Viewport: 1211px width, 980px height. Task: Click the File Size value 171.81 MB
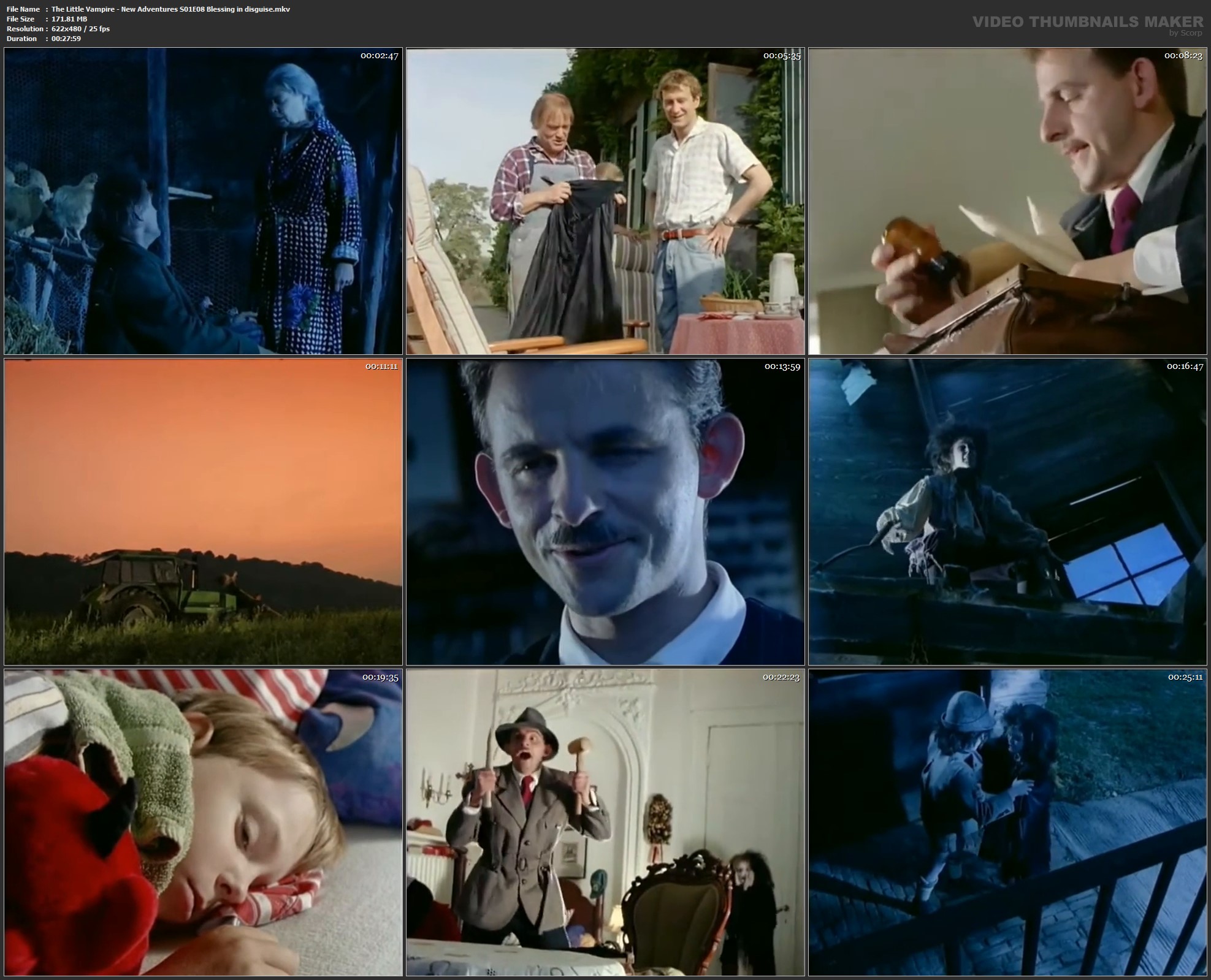tap(69, 19)
